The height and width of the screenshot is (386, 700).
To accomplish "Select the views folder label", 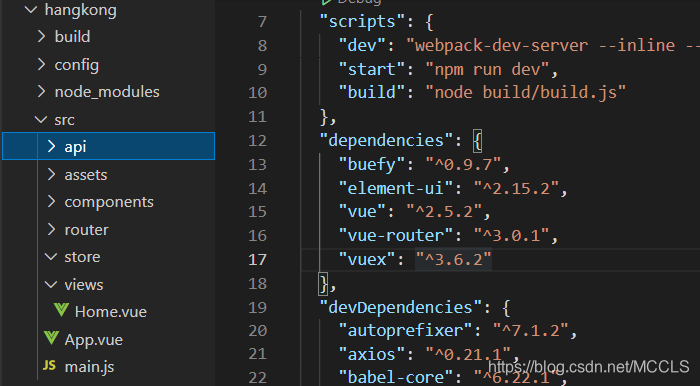I will (x=83, y=285).
